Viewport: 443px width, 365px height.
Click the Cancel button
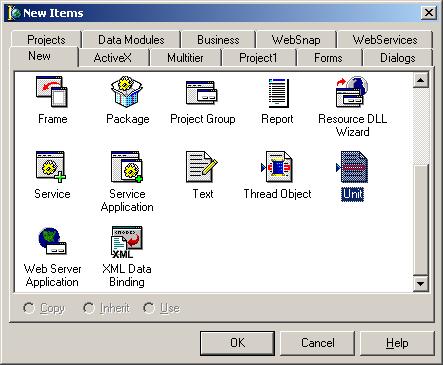pos(318,343)
